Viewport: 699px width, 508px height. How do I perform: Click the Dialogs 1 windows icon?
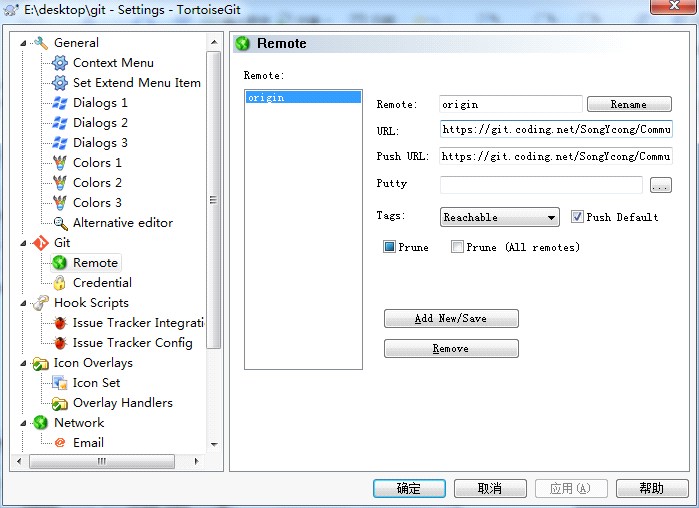[60, 103]
